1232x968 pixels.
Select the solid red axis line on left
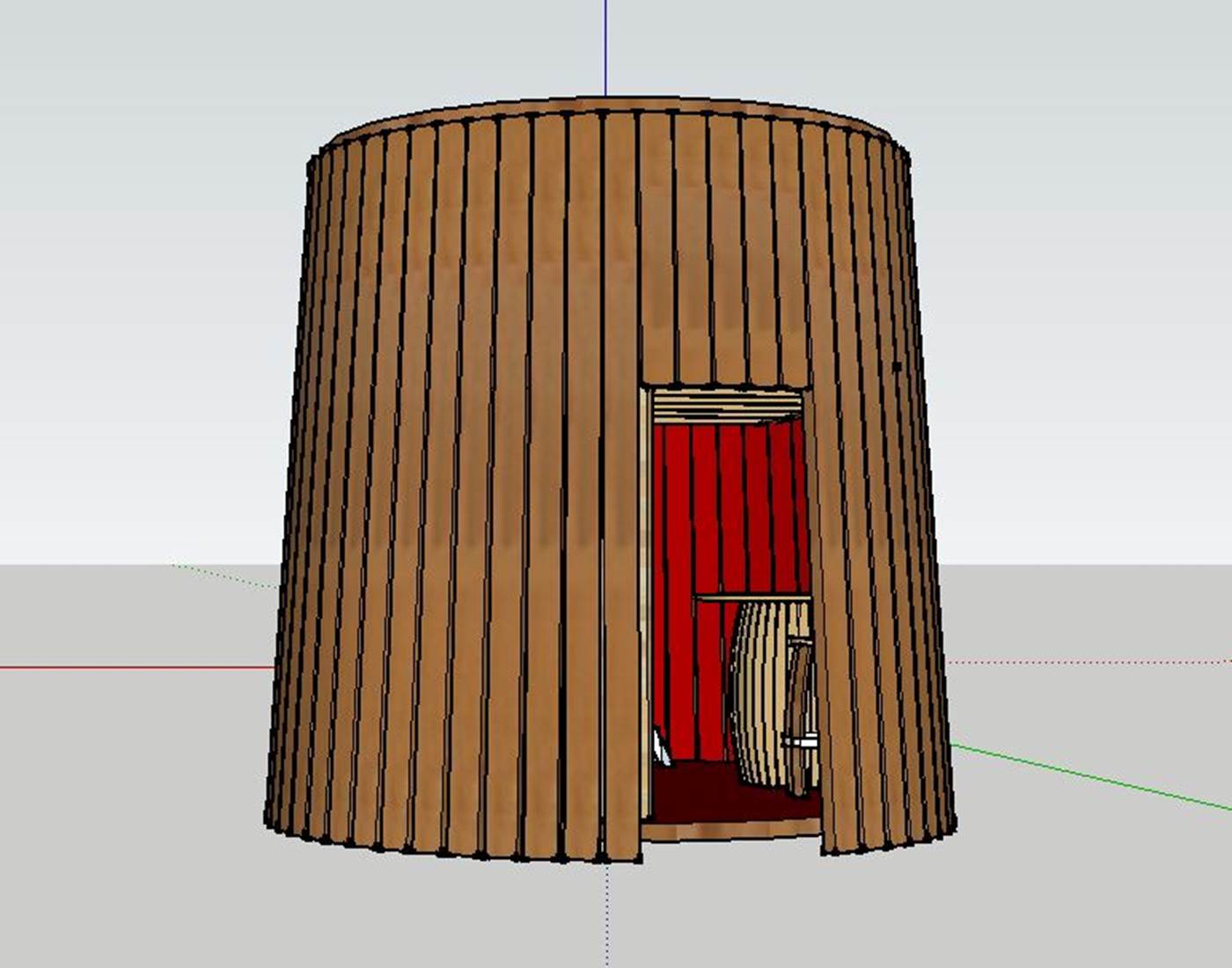(132, 667)
